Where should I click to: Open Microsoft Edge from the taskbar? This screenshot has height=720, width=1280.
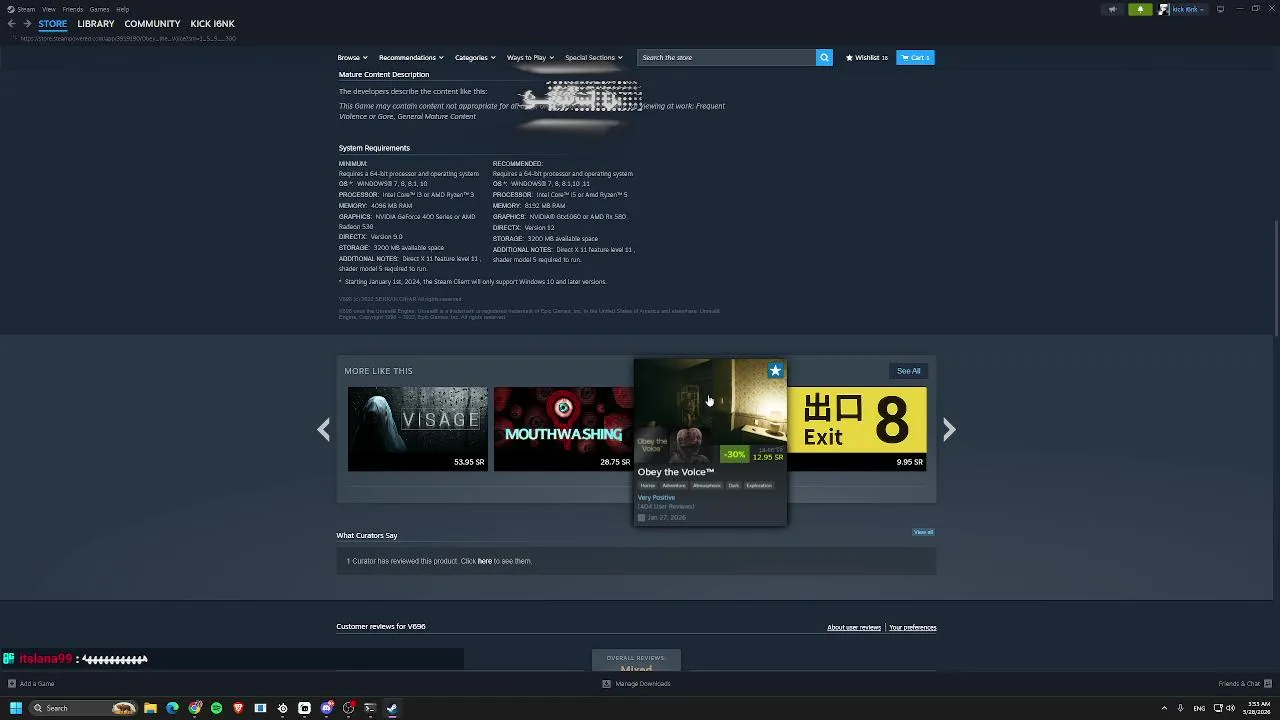pos(172,708)
